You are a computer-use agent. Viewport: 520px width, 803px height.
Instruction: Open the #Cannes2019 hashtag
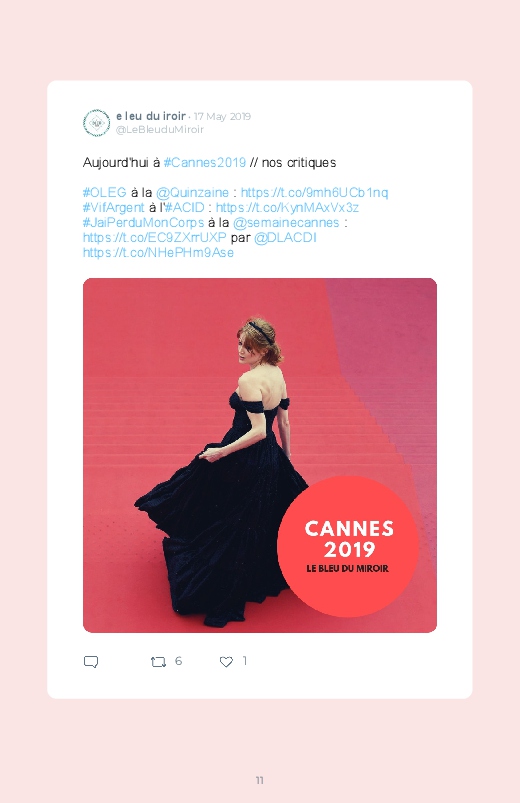pos(205,162)
